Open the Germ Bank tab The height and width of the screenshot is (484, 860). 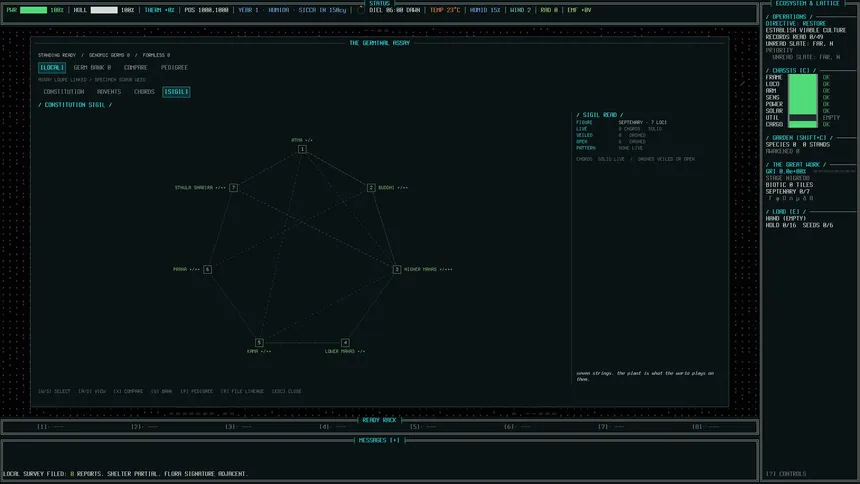pyautogui.click(x=92, y=67)
